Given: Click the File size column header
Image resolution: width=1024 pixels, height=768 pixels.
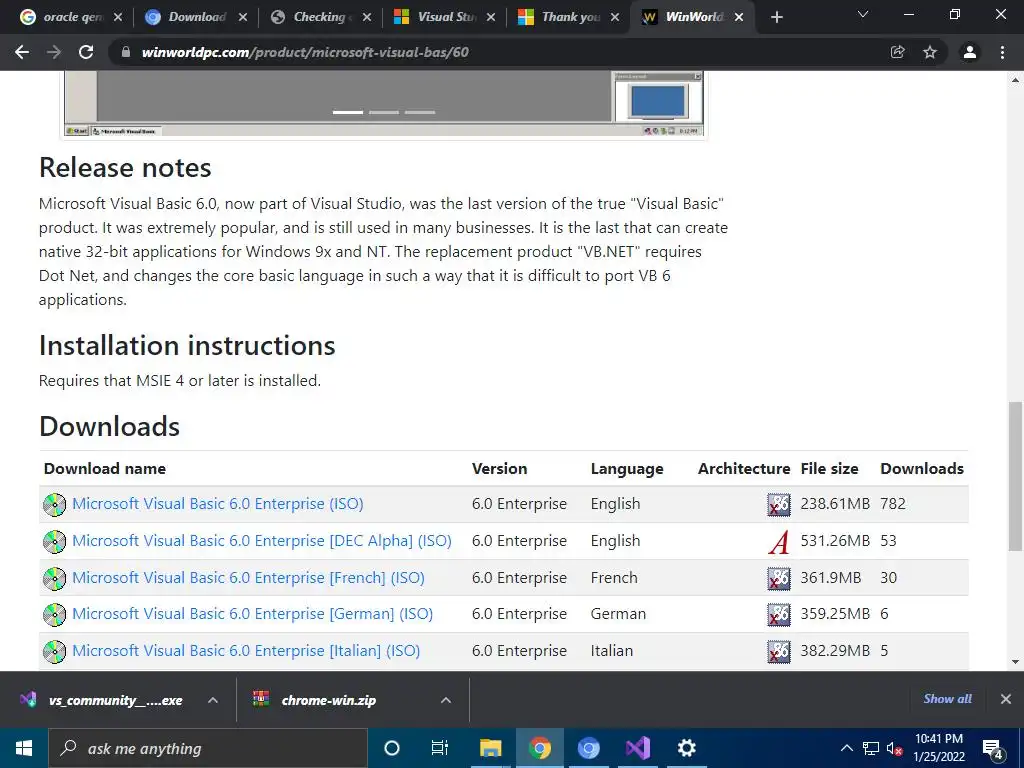Looking at the screenshot, I should 829,469.
